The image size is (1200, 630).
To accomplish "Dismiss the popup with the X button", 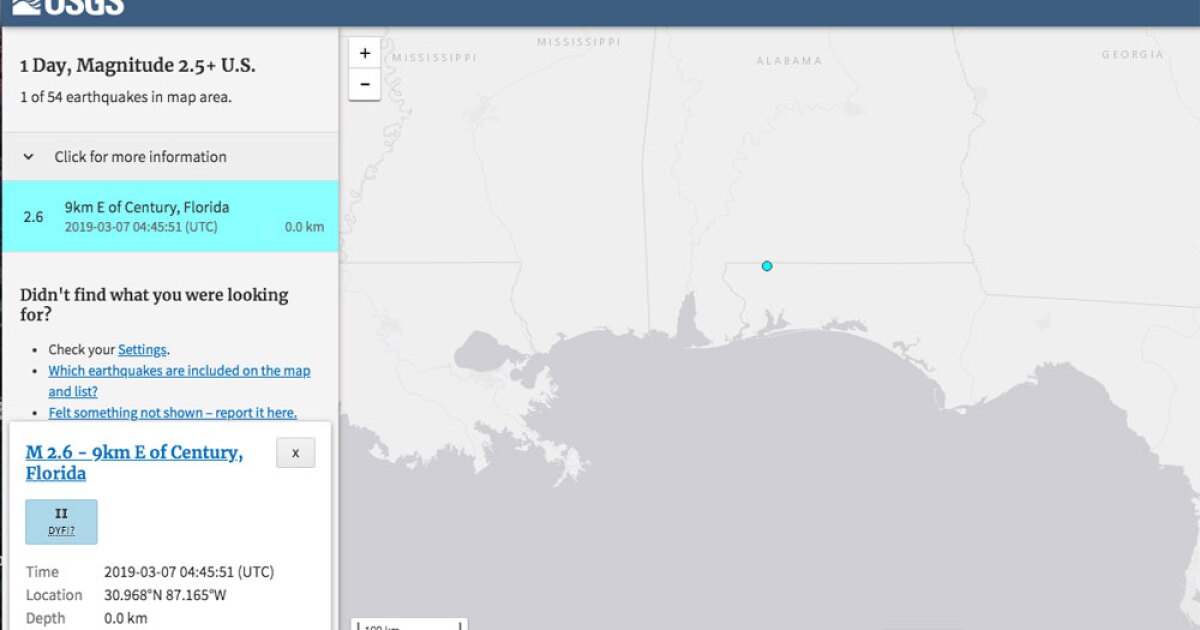I will (x=295, y=453).
